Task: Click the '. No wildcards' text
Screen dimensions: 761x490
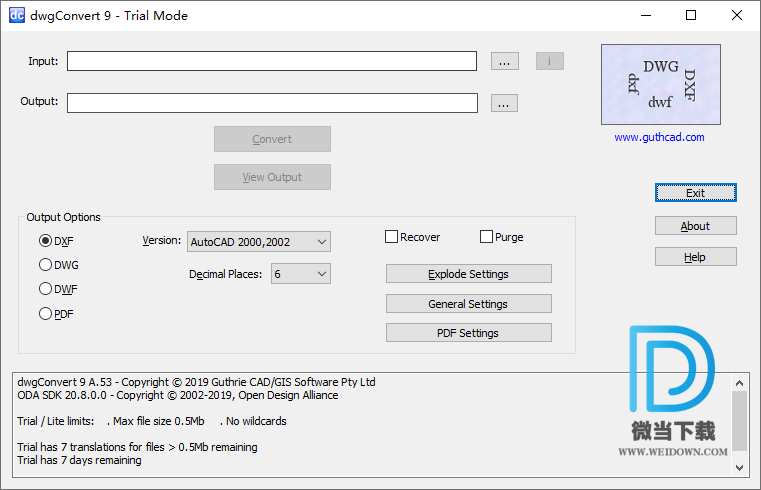Action: click(253, 421)
